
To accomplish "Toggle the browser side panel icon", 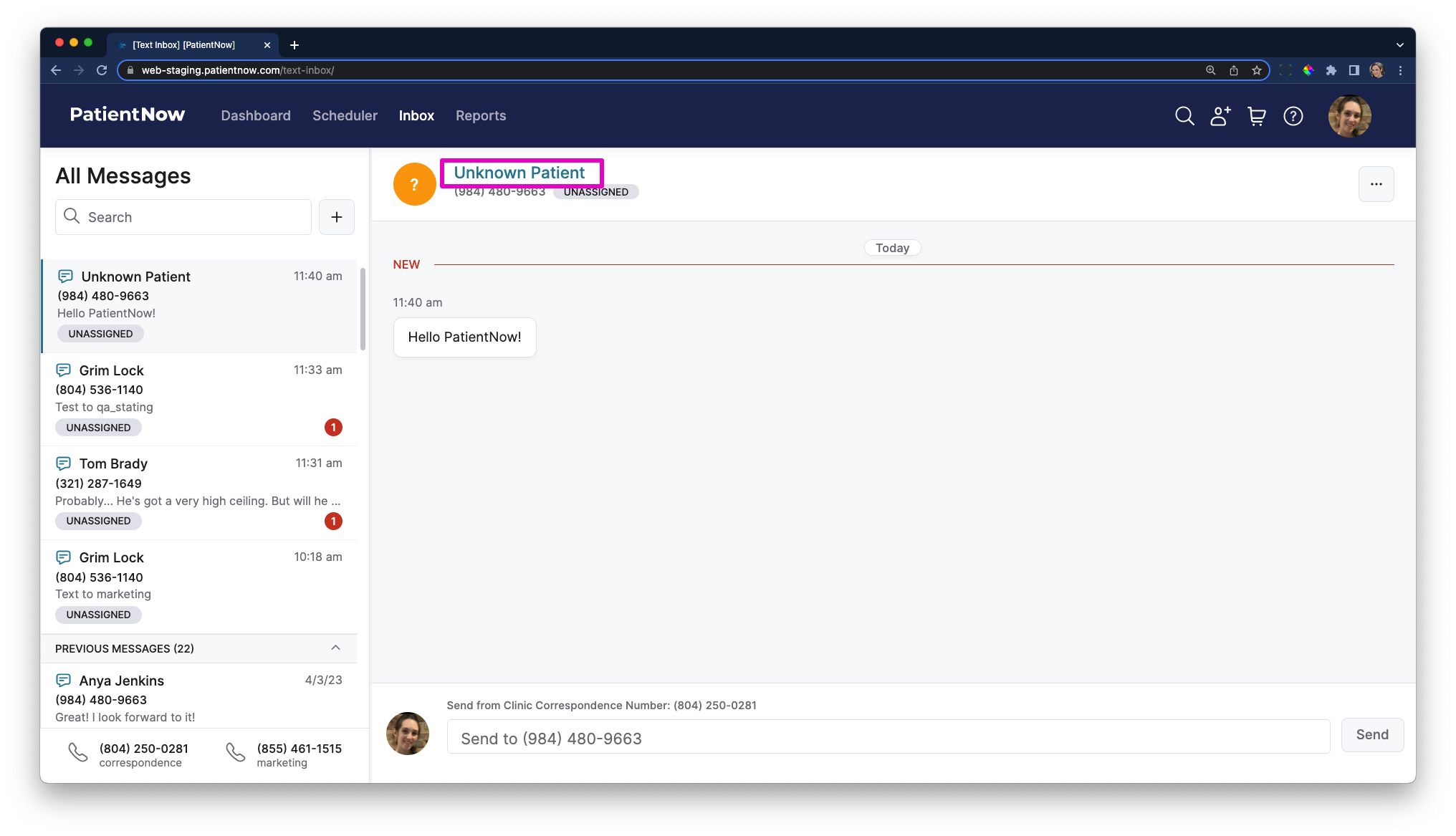I will pyautogui.click(x=1354, y=70).
